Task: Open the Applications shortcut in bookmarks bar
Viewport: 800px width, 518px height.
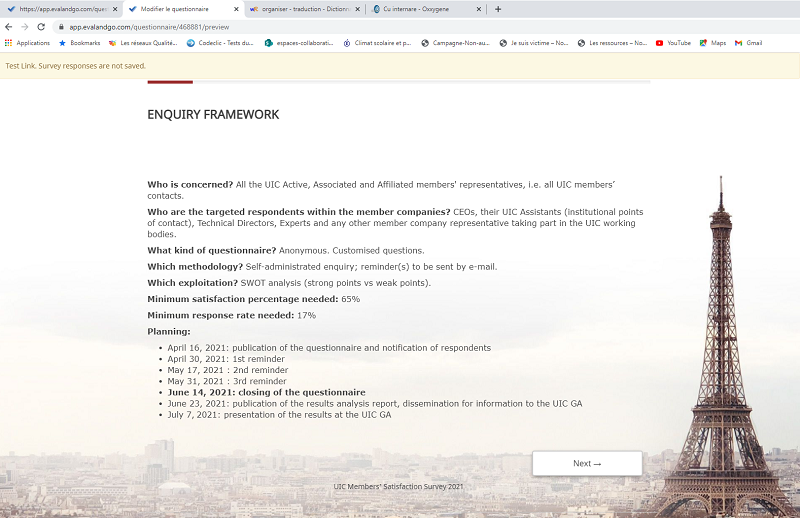Action: coord(27,43)
